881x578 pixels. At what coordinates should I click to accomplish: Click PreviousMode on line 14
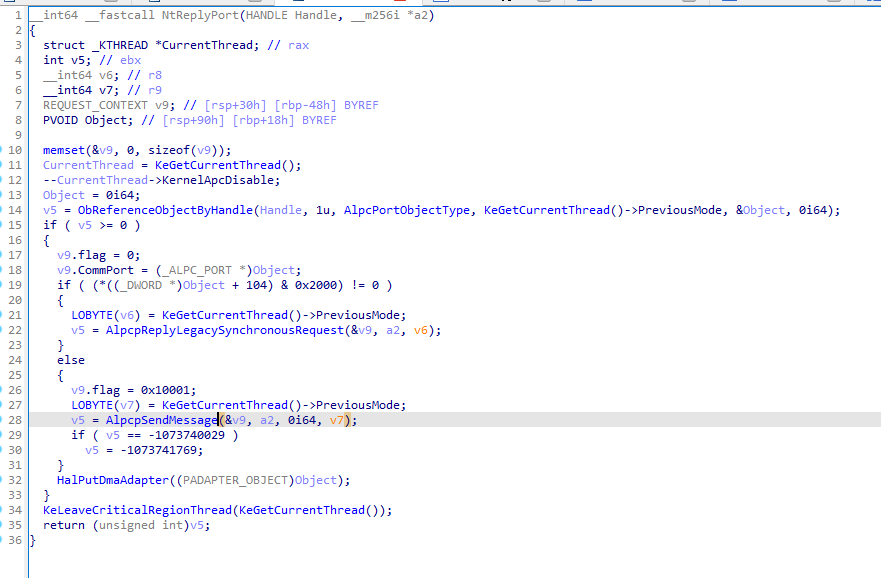tap(680, 210)
